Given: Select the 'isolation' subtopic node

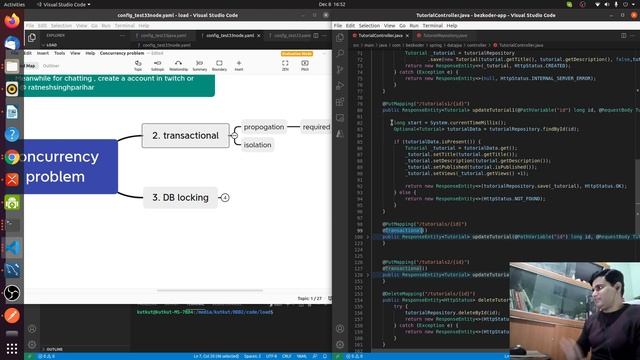Looking at the screenshot, I should coord(258,145).
